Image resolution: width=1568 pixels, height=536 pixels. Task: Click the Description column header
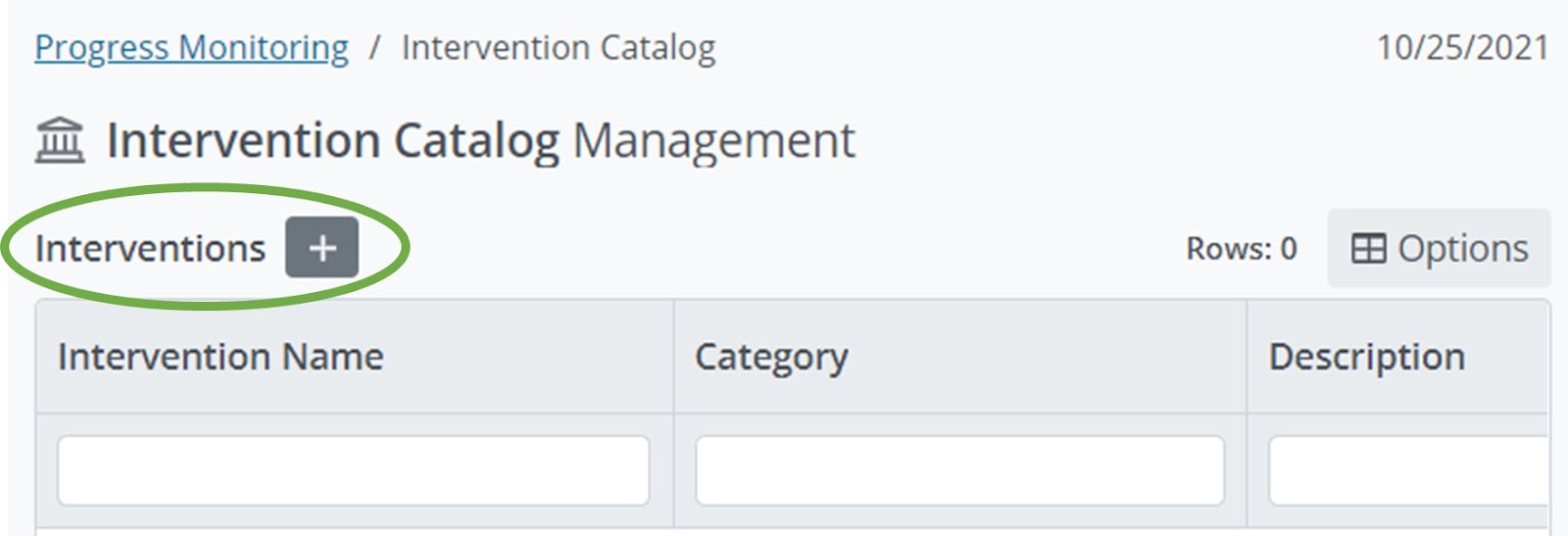[x=1366, y=357]
